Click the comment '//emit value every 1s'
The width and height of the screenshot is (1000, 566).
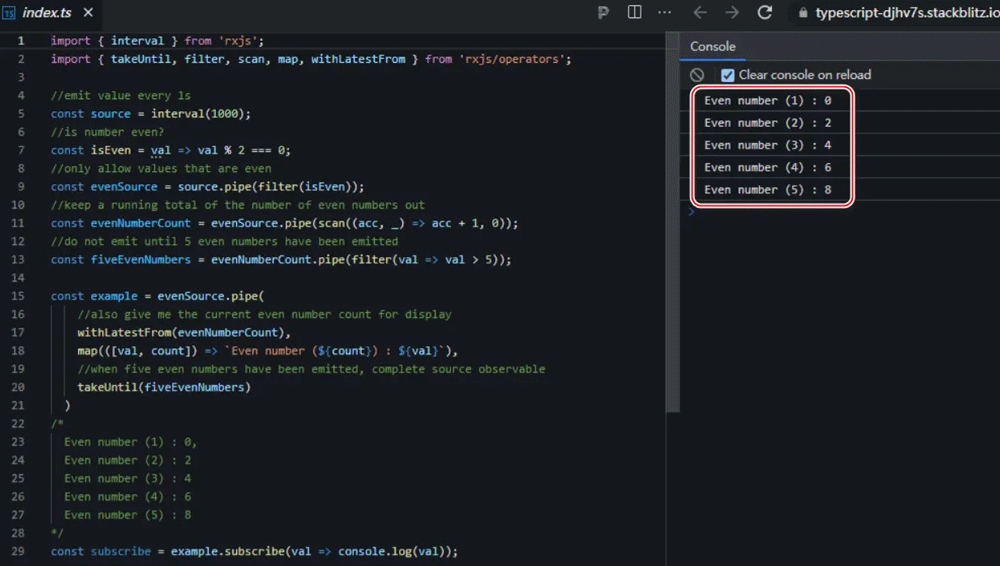click(121, 96)
